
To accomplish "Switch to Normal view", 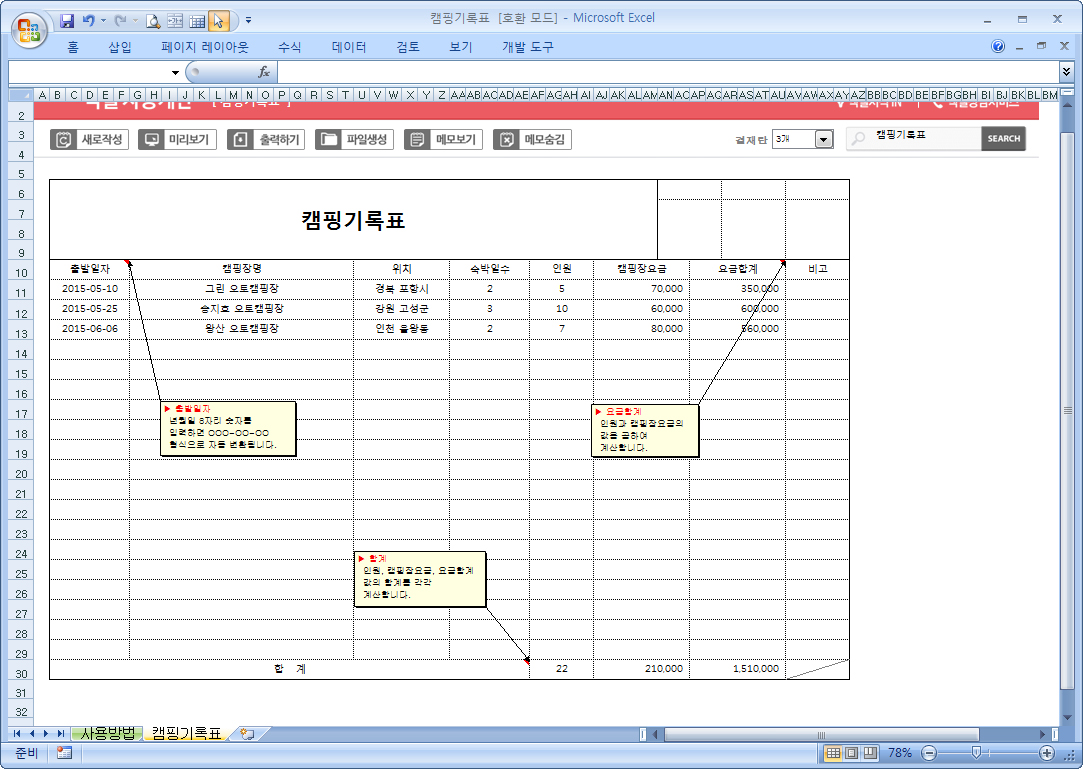I will [834, 753].
